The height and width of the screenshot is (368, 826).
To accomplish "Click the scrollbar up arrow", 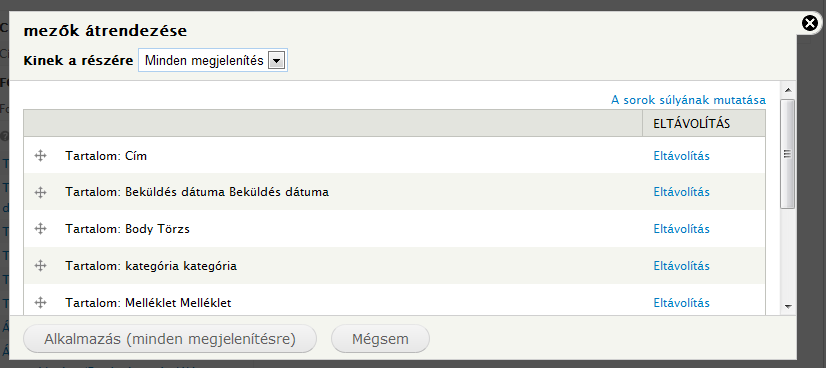I will click(x=788, y=90).
